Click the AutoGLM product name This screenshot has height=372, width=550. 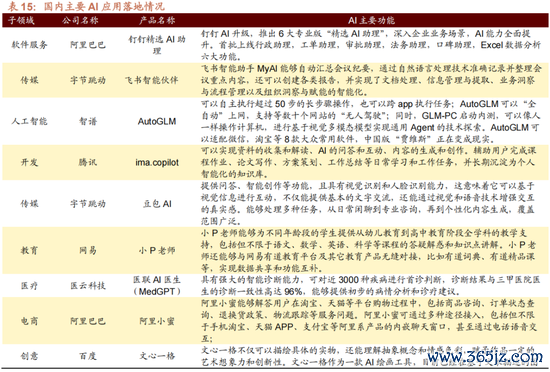(x=157, y=121)
